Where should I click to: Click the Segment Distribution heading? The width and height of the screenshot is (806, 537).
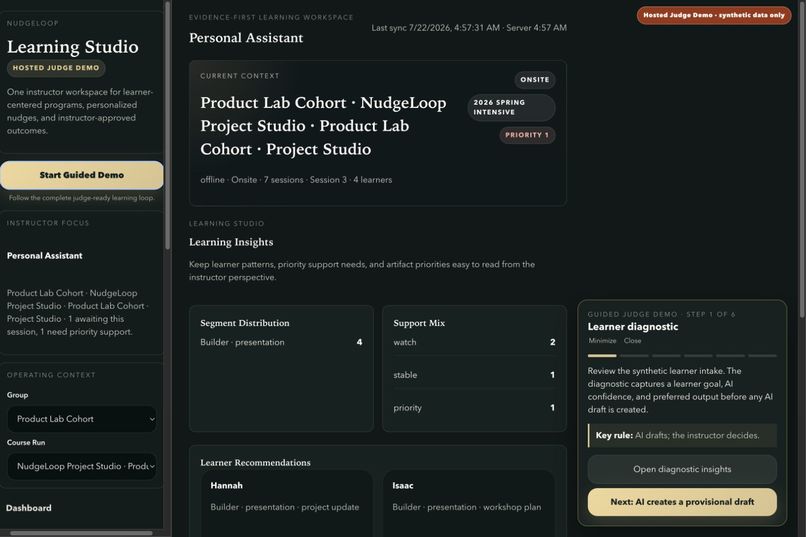[x=245, y=323]
